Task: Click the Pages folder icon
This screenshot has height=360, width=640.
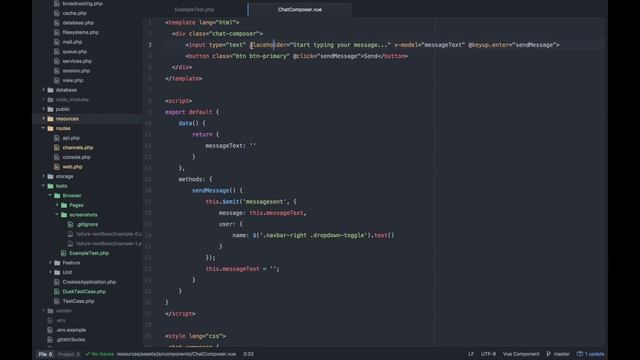Action: (64, 205)
